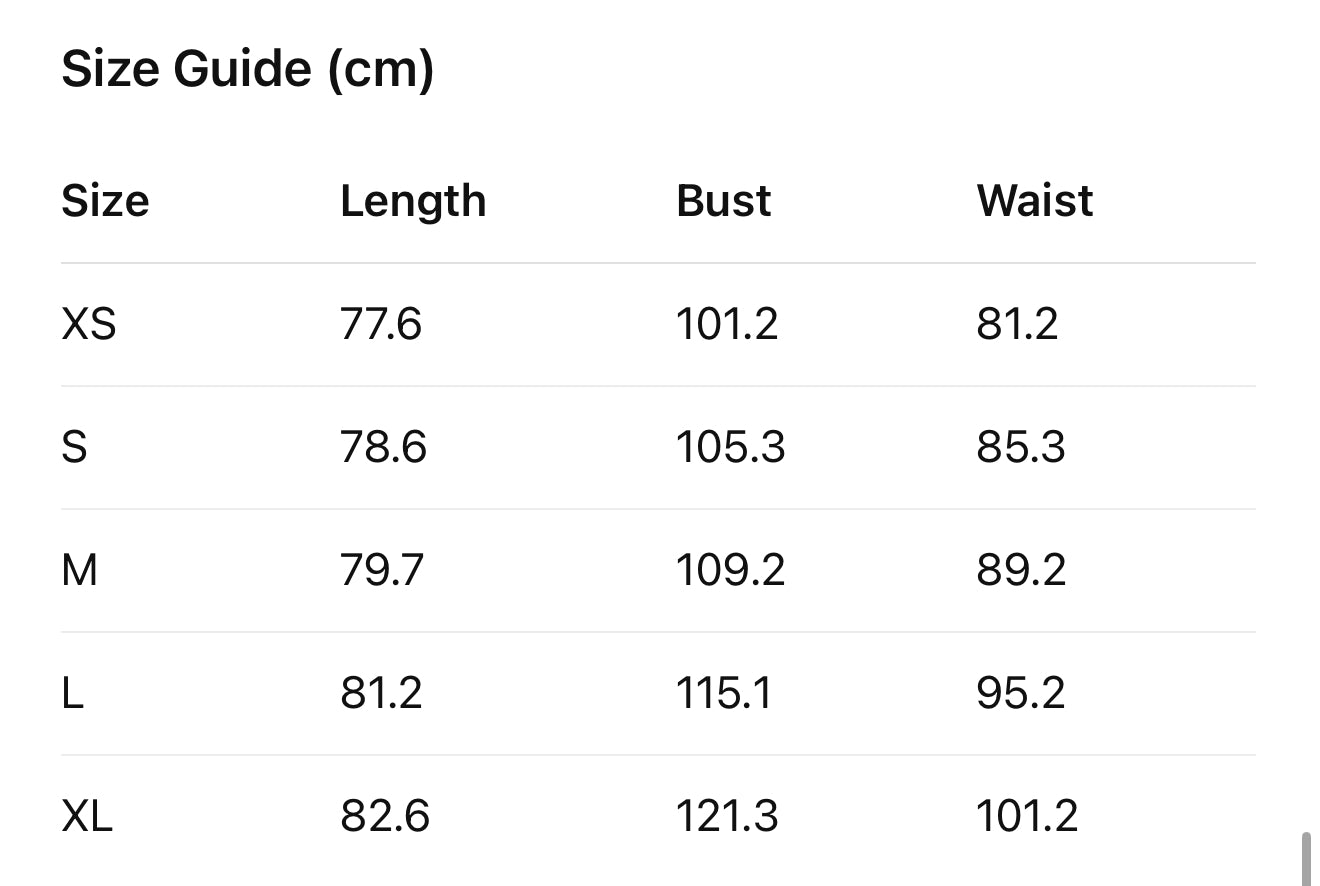Image resolution: width=1320 pixels, height=886 pixels.
Task: Select the S size row label
Action: 75,447
